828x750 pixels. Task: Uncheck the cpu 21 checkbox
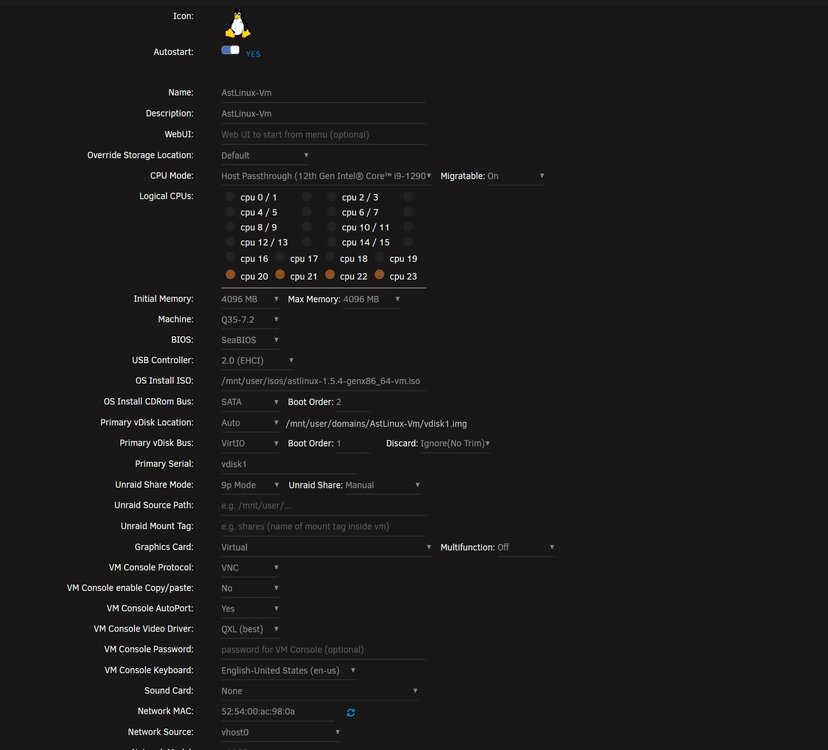(280, 275)
